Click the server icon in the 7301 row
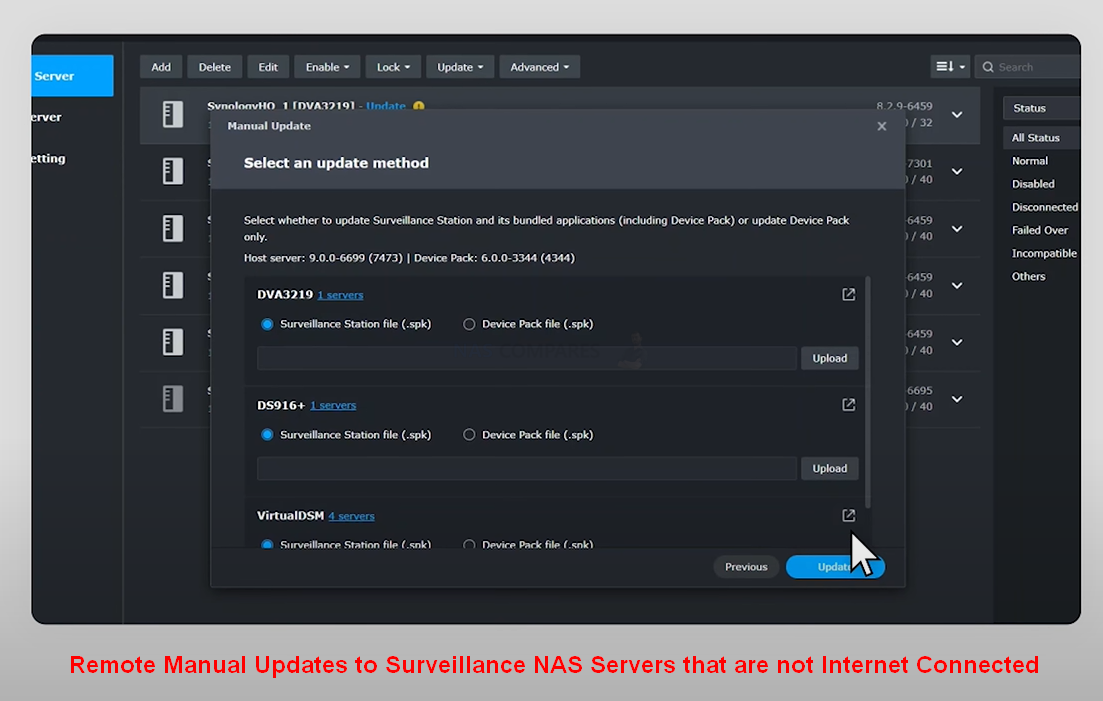Screen dimensions: 1103x701 coord(172,171)
